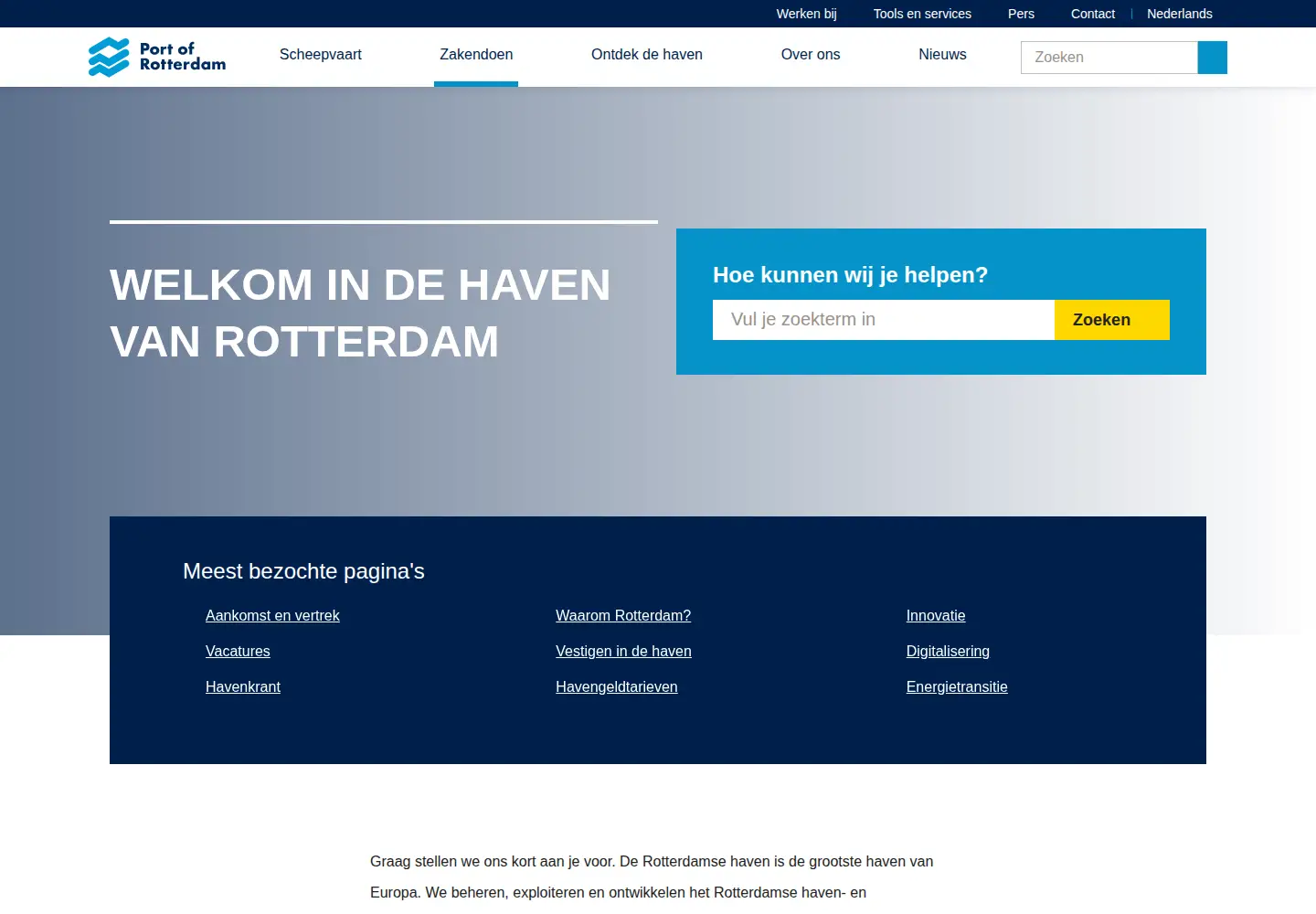Open Ontdek de haven menu
1316x914 pixels.
point(647,55)
